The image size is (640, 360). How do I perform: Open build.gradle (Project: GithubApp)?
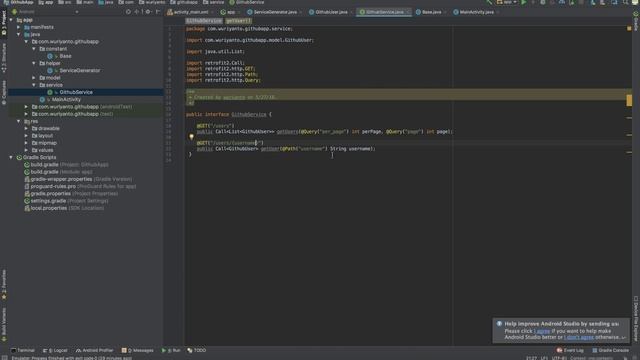[x=69, y=164]
